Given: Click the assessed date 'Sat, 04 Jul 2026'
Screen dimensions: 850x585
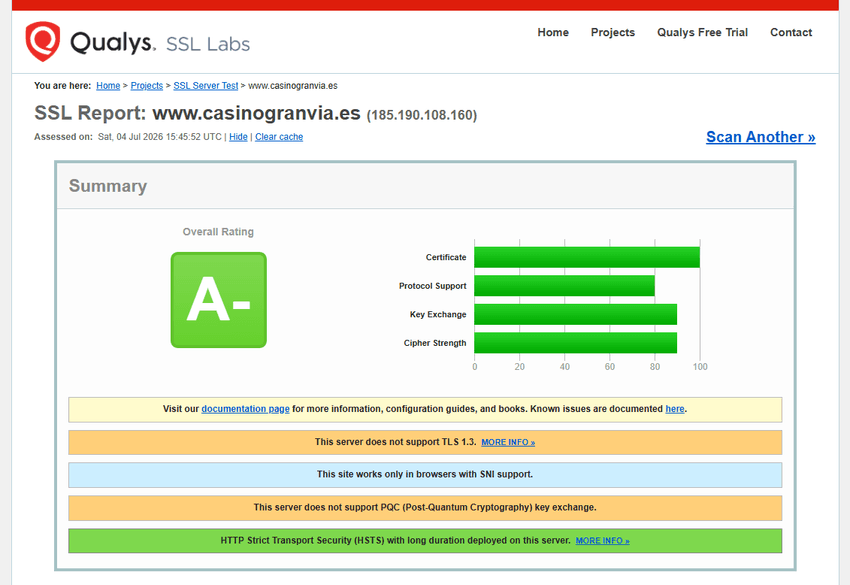Looking at the screenshot, I should point(131,137).
